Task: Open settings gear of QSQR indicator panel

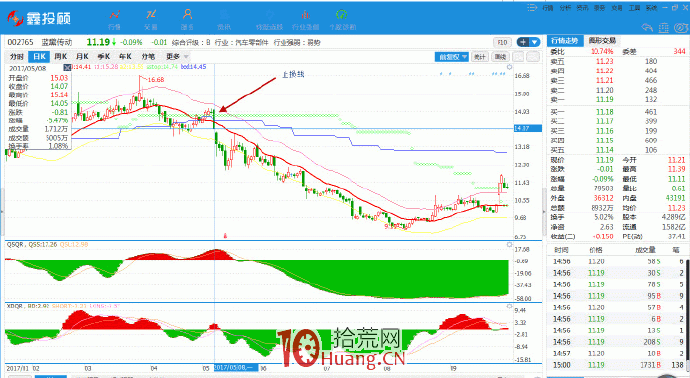Action: pyautogui.click(x=509, y=244)
